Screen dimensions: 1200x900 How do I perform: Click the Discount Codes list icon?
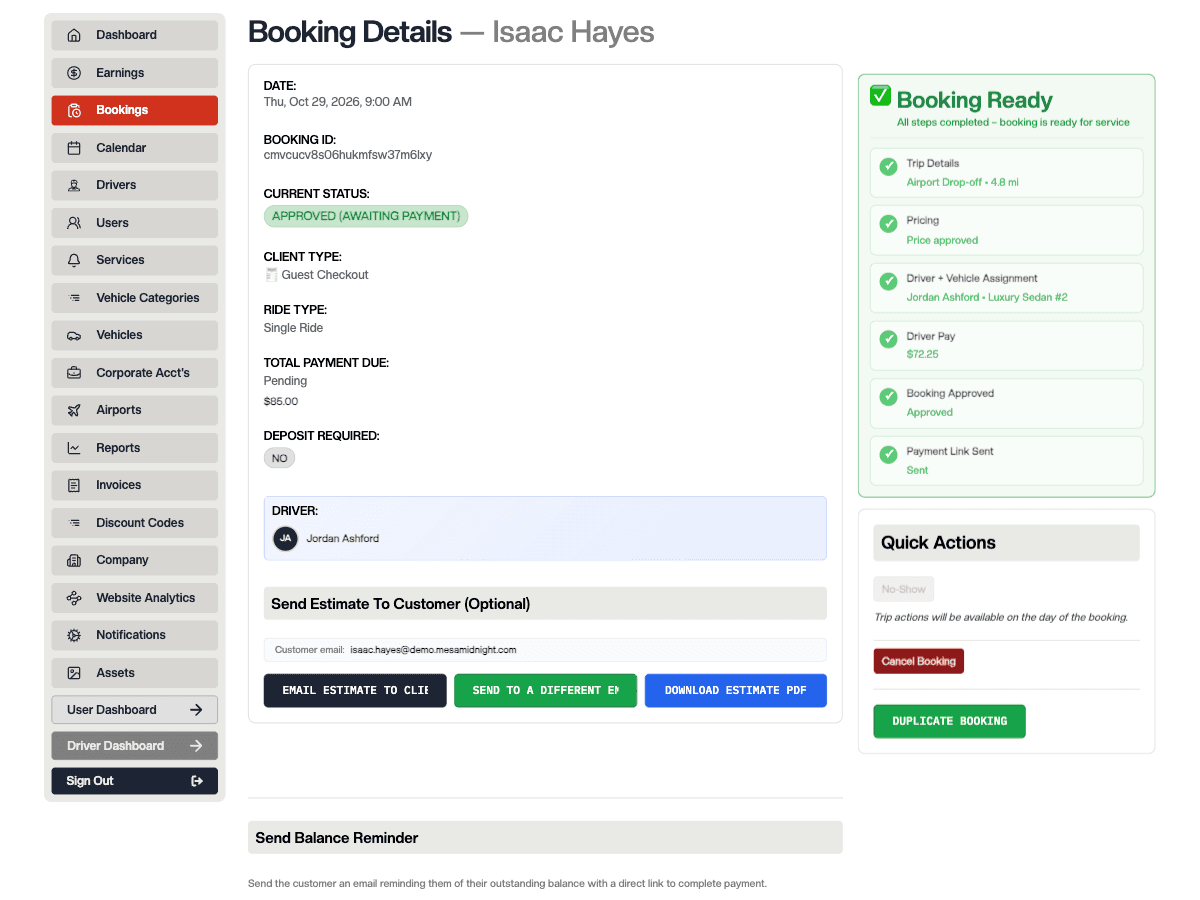point(74,523)
